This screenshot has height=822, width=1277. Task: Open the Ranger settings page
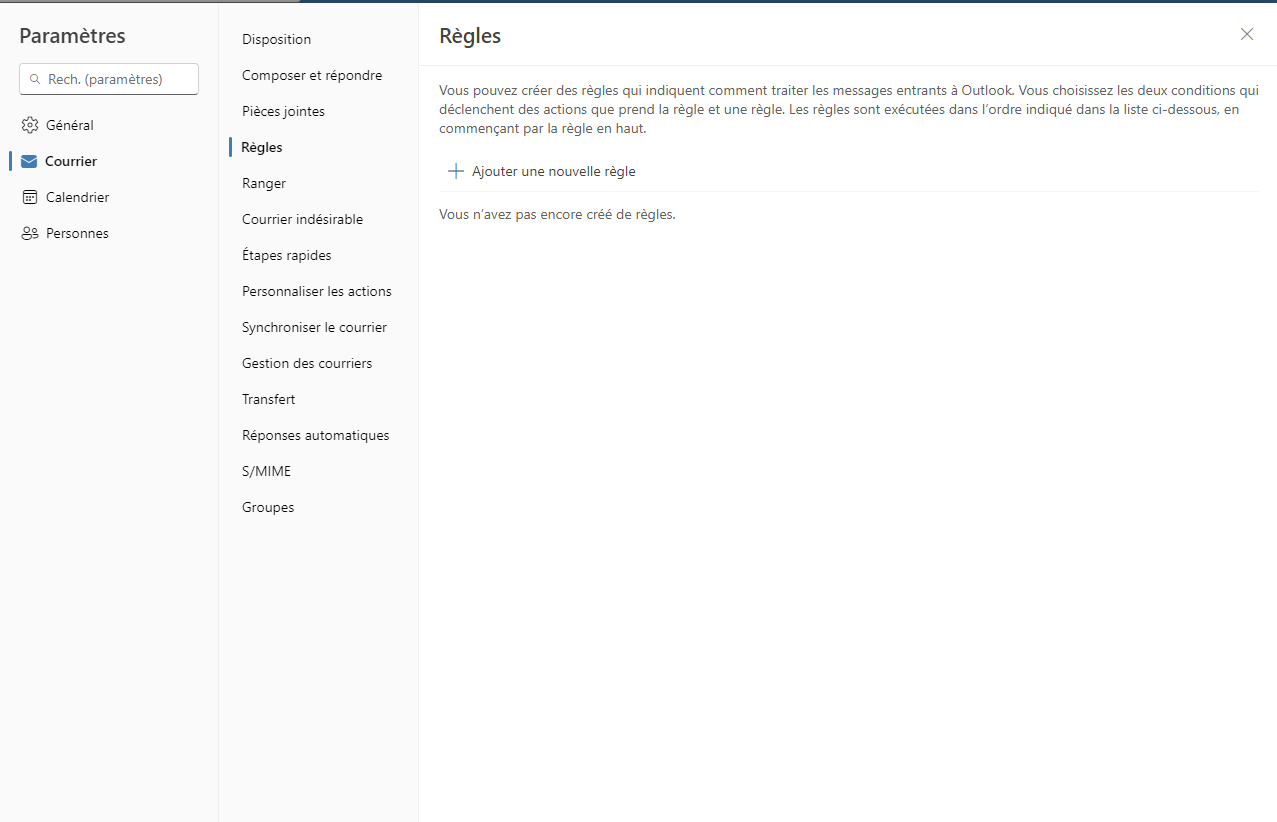[264, 183]
